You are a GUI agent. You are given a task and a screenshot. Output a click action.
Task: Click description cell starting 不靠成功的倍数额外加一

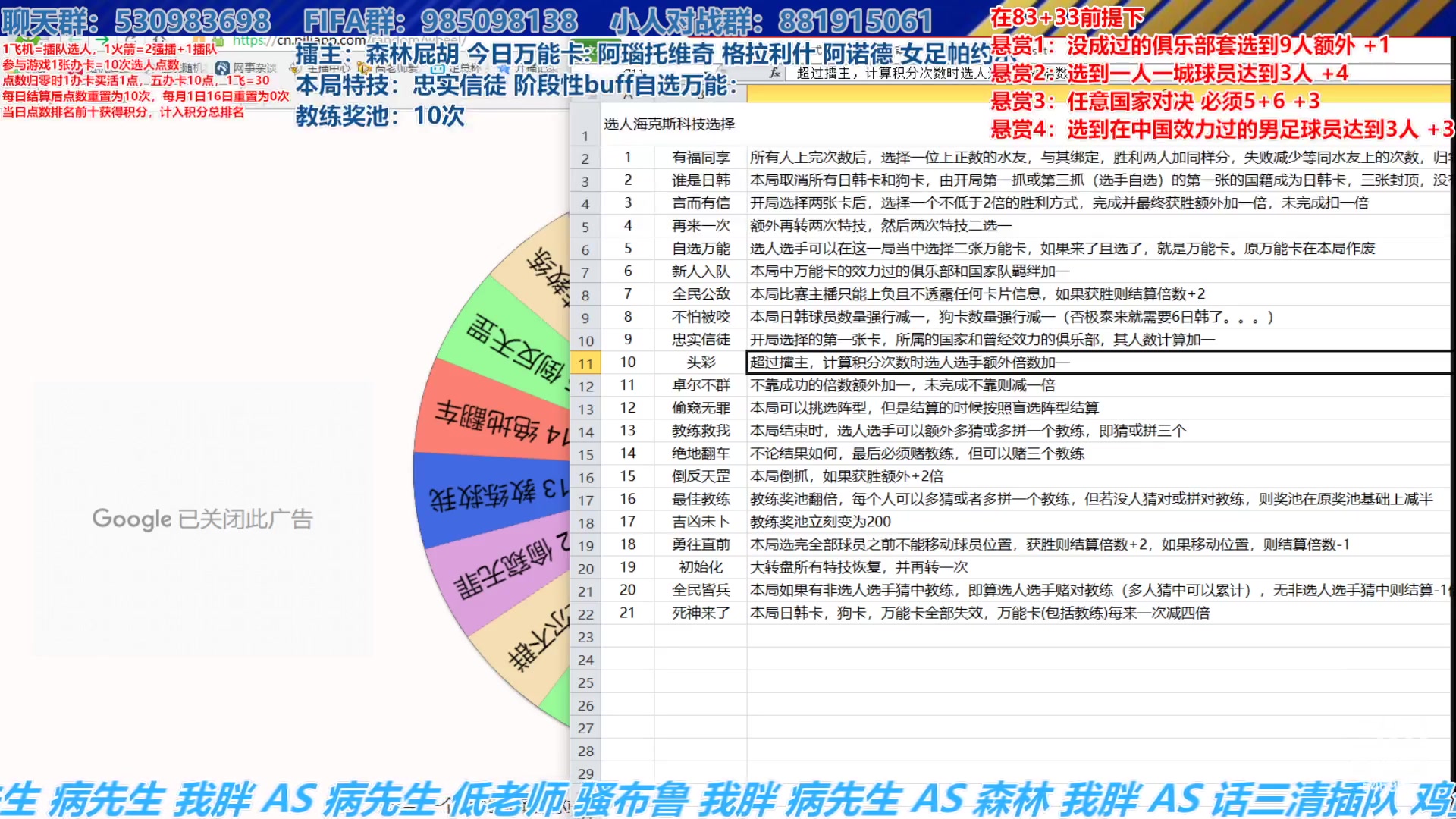coord(1097,385)
